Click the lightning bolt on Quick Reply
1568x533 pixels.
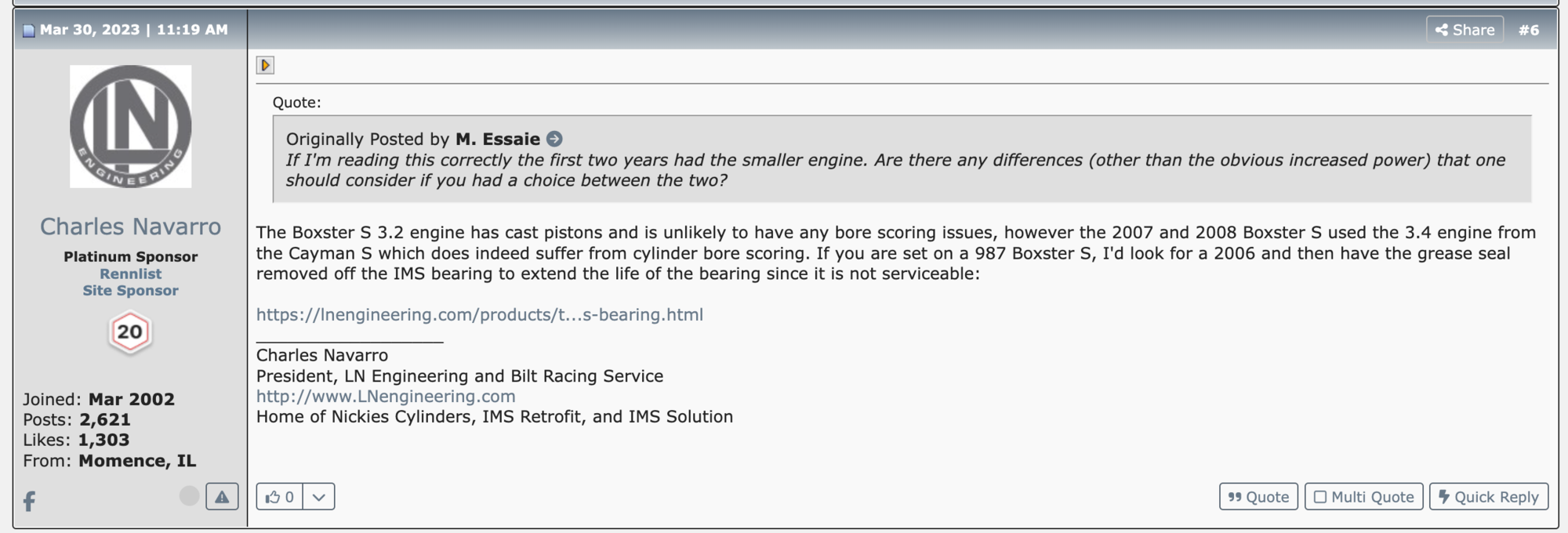(x=1444, y=497)
